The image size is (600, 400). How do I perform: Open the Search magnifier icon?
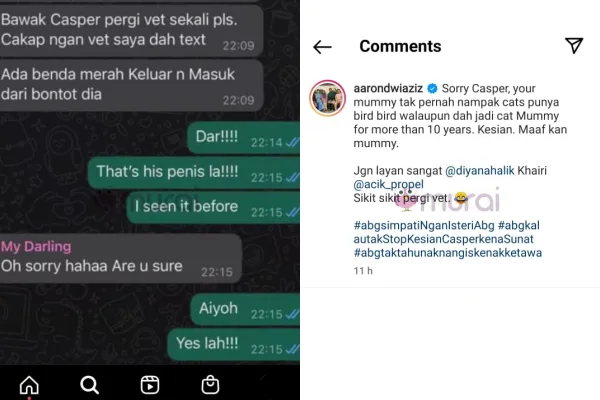pyautogui.click(x=90, y=385)
